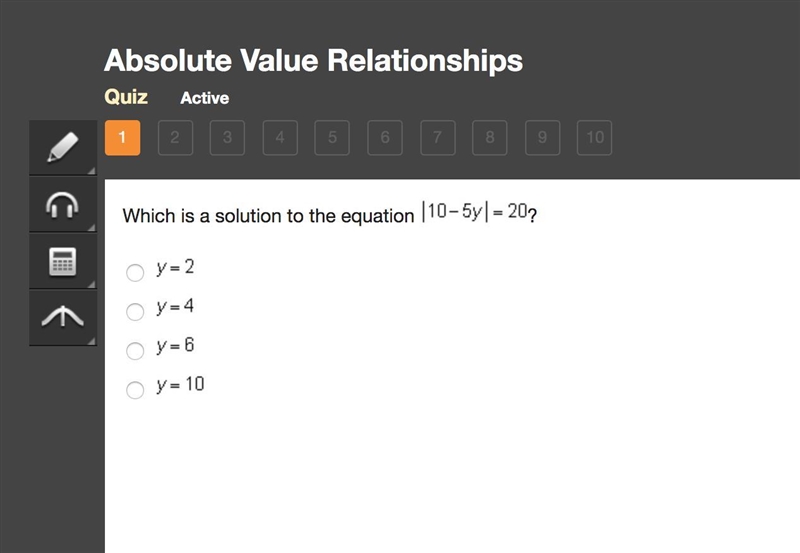The image size is (800, 553).
Task: Click the collapse toolbar arrow icon
Action: [63, 318]
